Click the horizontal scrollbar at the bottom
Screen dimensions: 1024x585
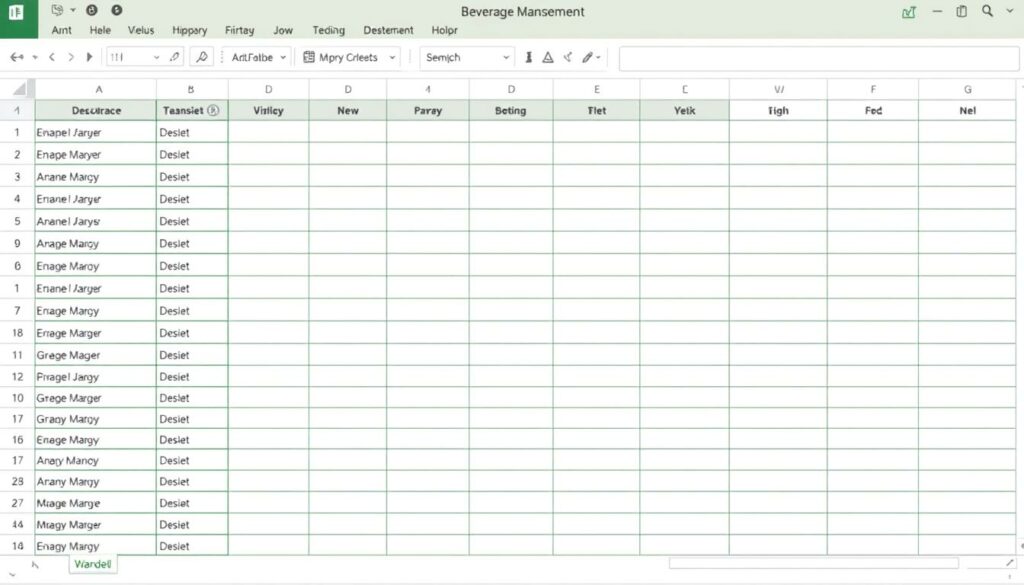(814, 563)
